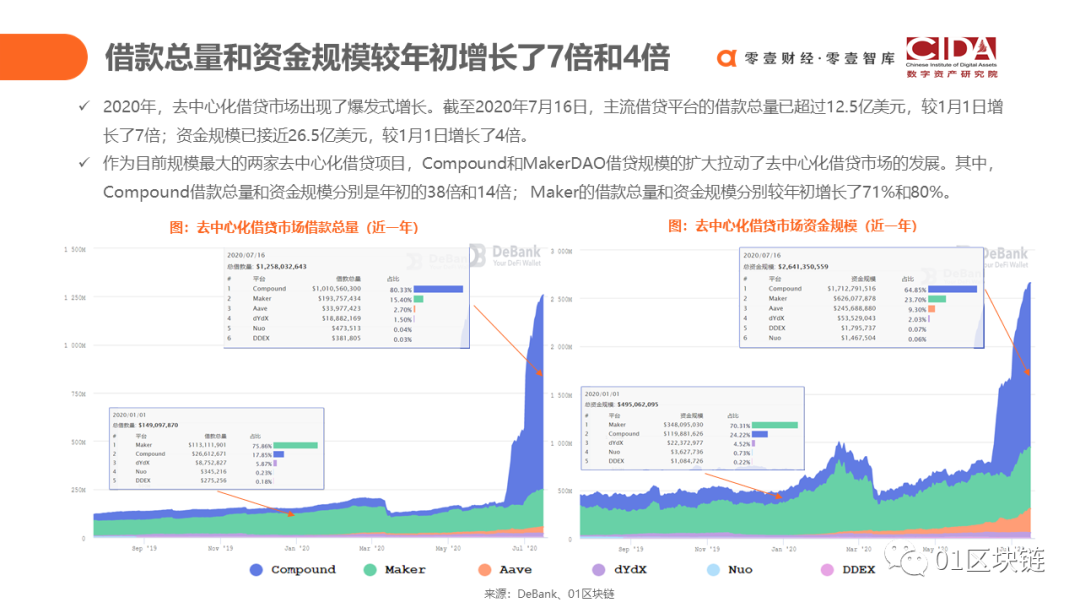Click the 70.31% green share bar
Image resolution: width=1080 pixels, height=608 pixels.
775,425
